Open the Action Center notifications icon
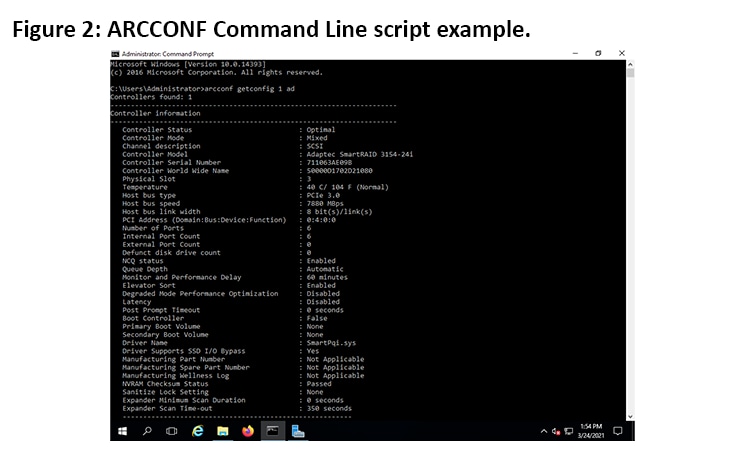Viewport: 745px width, 450px height. [x=618, y=431]
